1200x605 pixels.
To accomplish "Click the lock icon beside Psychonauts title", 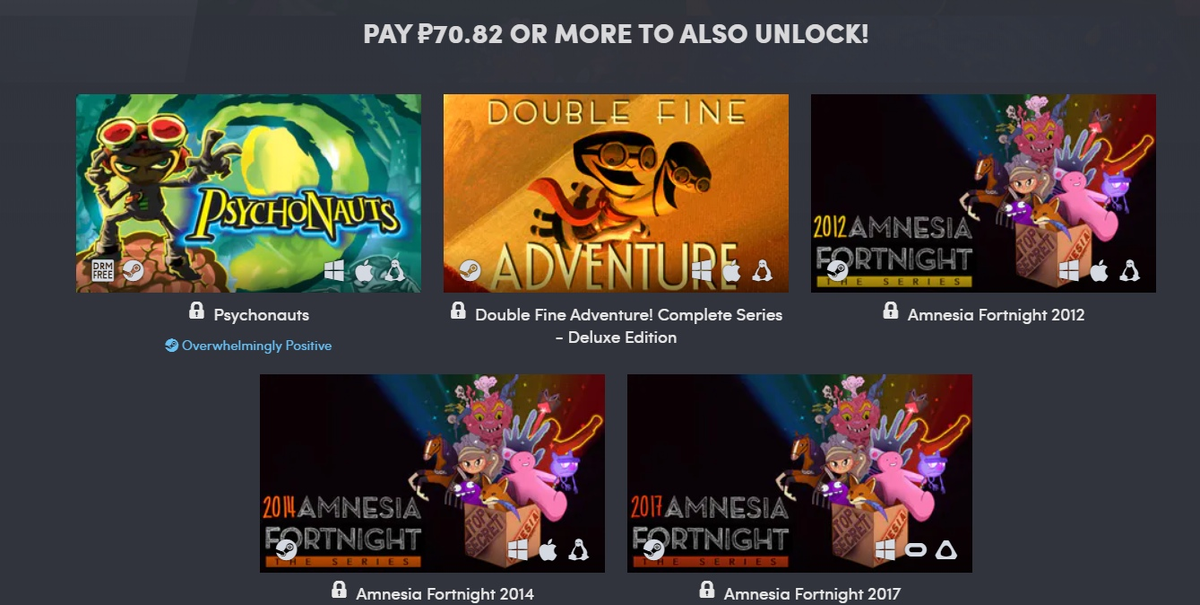I will pyautogui.click(x=196, y=311).
